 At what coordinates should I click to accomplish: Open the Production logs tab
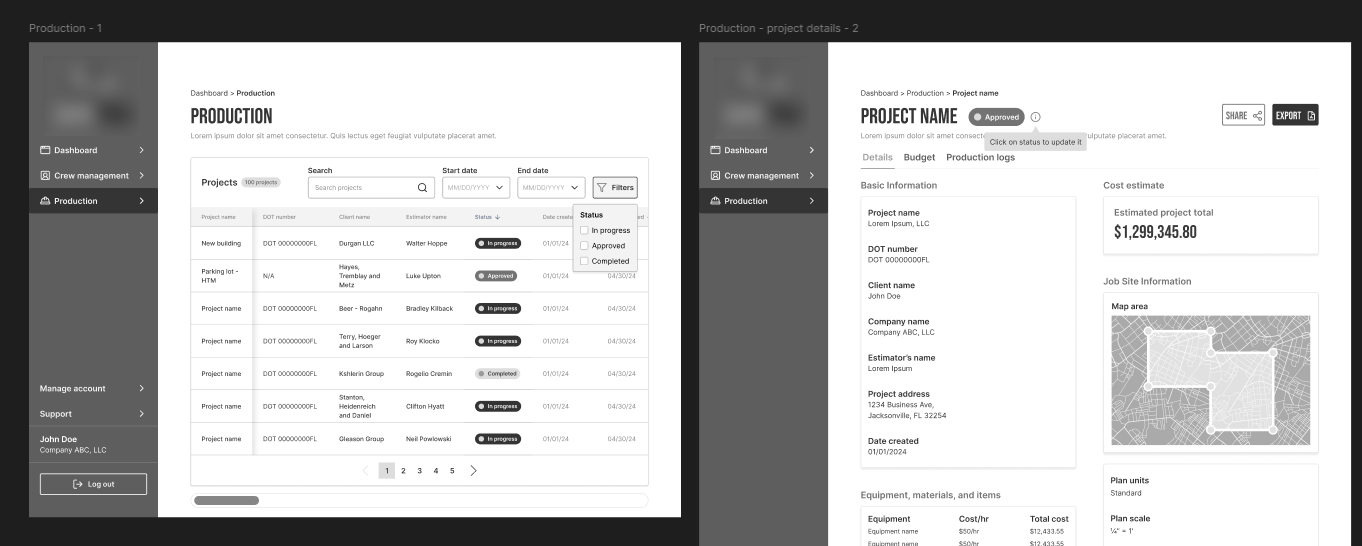pyautogui.click(x=980, y=157)
